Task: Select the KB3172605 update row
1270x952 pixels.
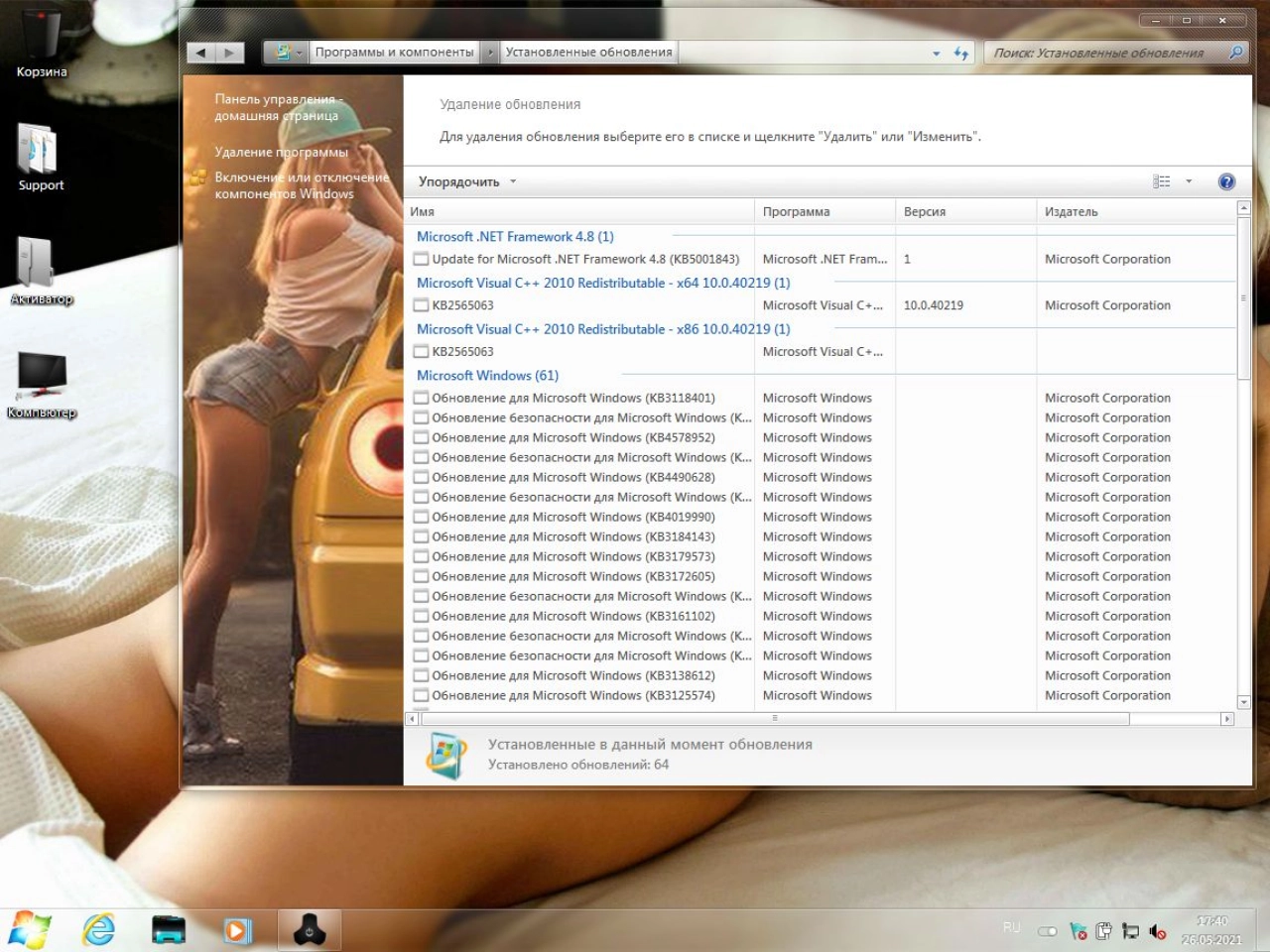Action: pyautogui.click(x=820, y=577)
